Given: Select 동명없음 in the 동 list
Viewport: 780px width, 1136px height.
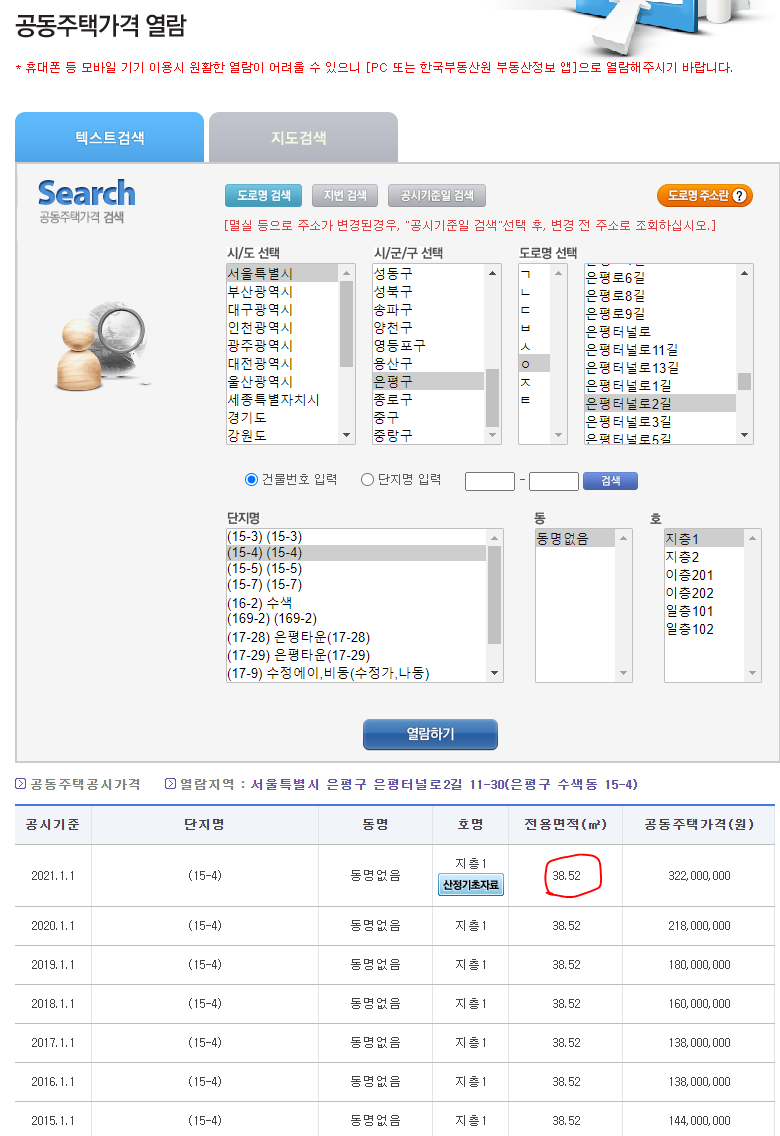Looking at the screenshot, I should 575,538.
